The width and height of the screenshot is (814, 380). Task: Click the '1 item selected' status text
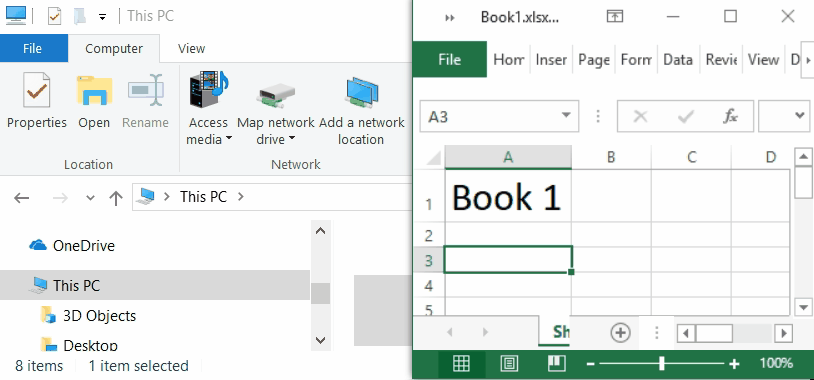pyautogui.click(x=139, y=366)
